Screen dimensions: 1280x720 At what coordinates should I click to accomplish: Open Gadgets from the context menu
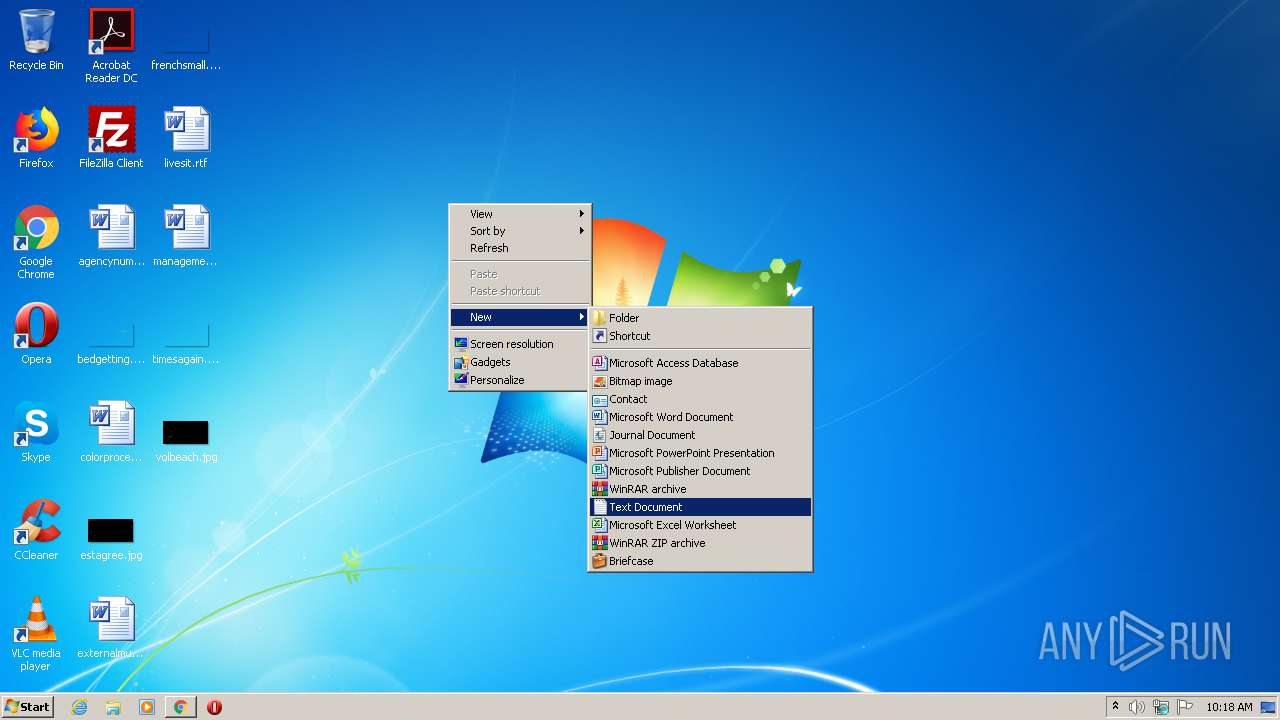tap(520, 362)
